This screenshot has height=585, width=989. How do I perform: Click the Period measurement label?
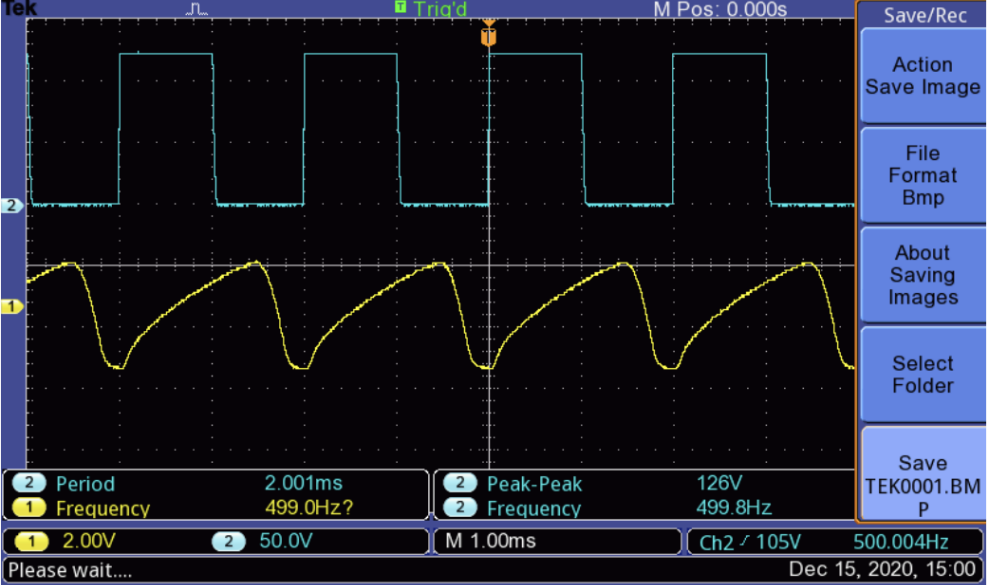coord(86,484)
